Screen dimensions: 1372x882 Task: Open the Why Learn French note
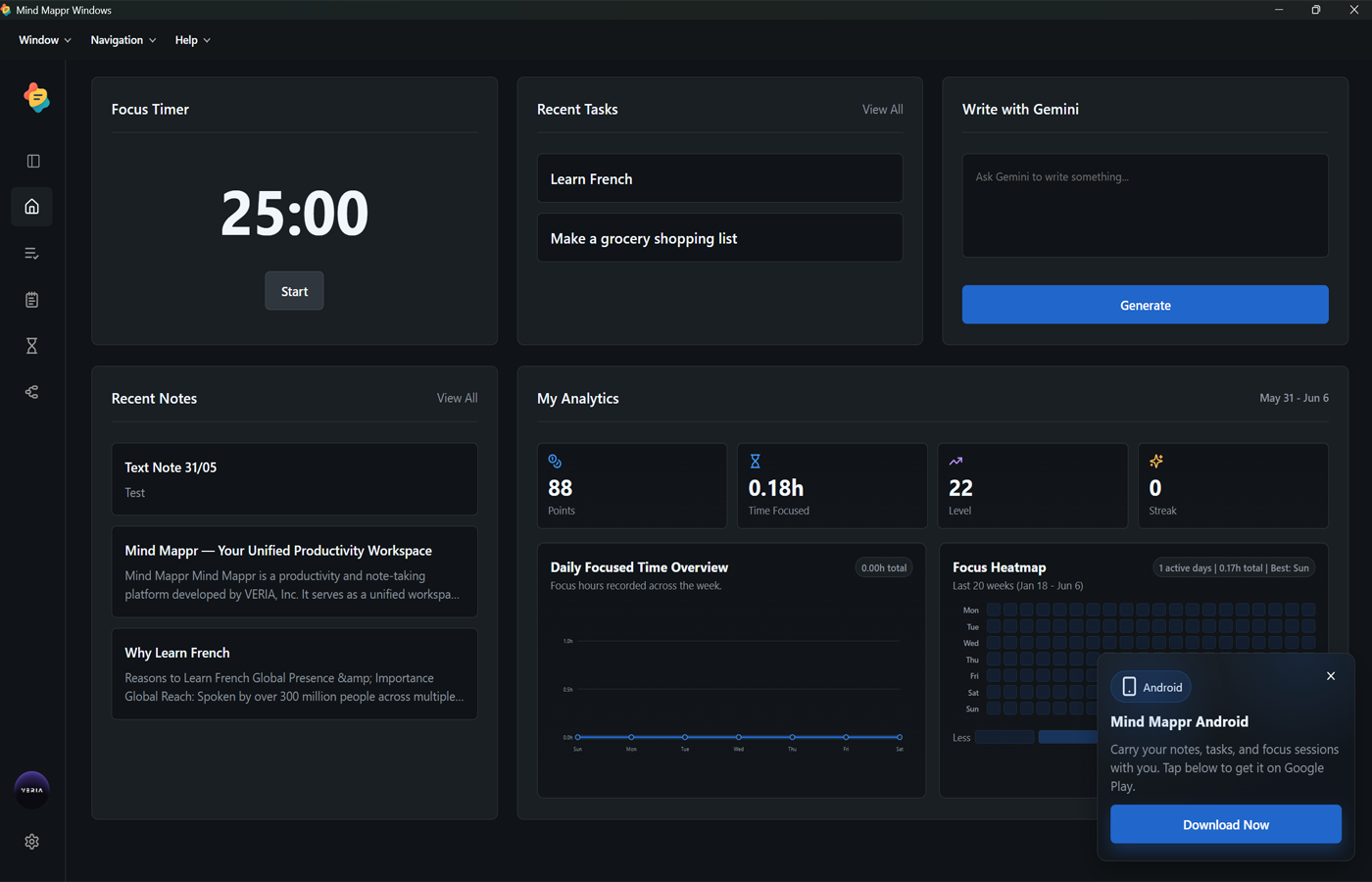(294, 674)
